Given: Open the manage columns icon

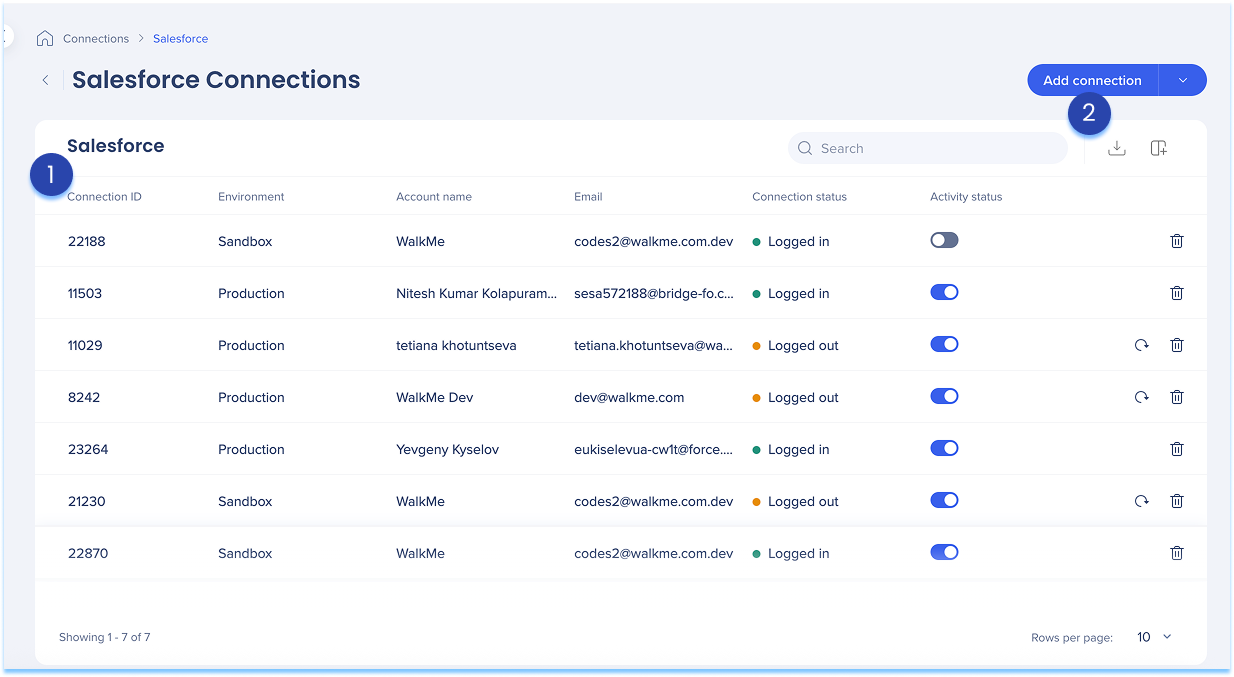Looking at the screenshot, I should point(1158,148).
